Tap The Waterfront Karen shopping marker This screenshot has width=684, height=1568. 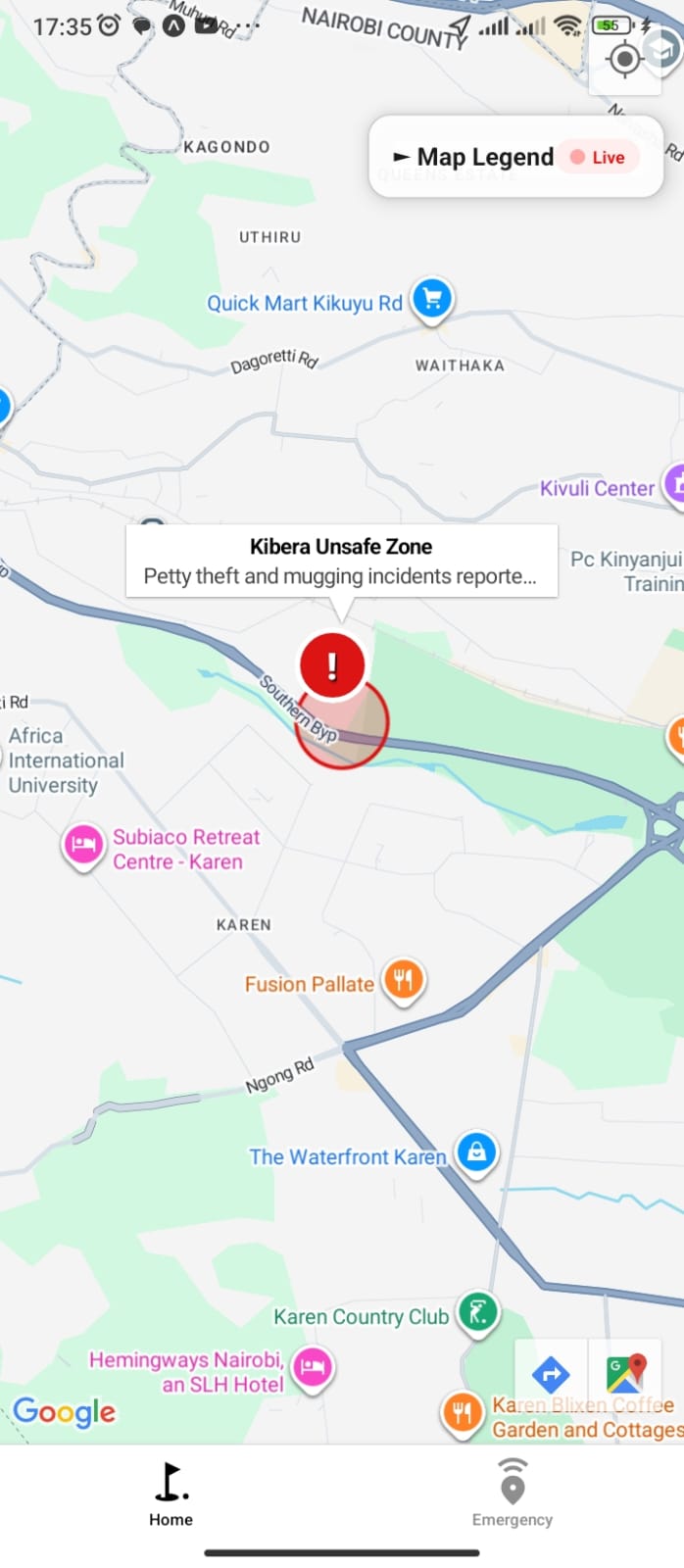(476, 1153)
